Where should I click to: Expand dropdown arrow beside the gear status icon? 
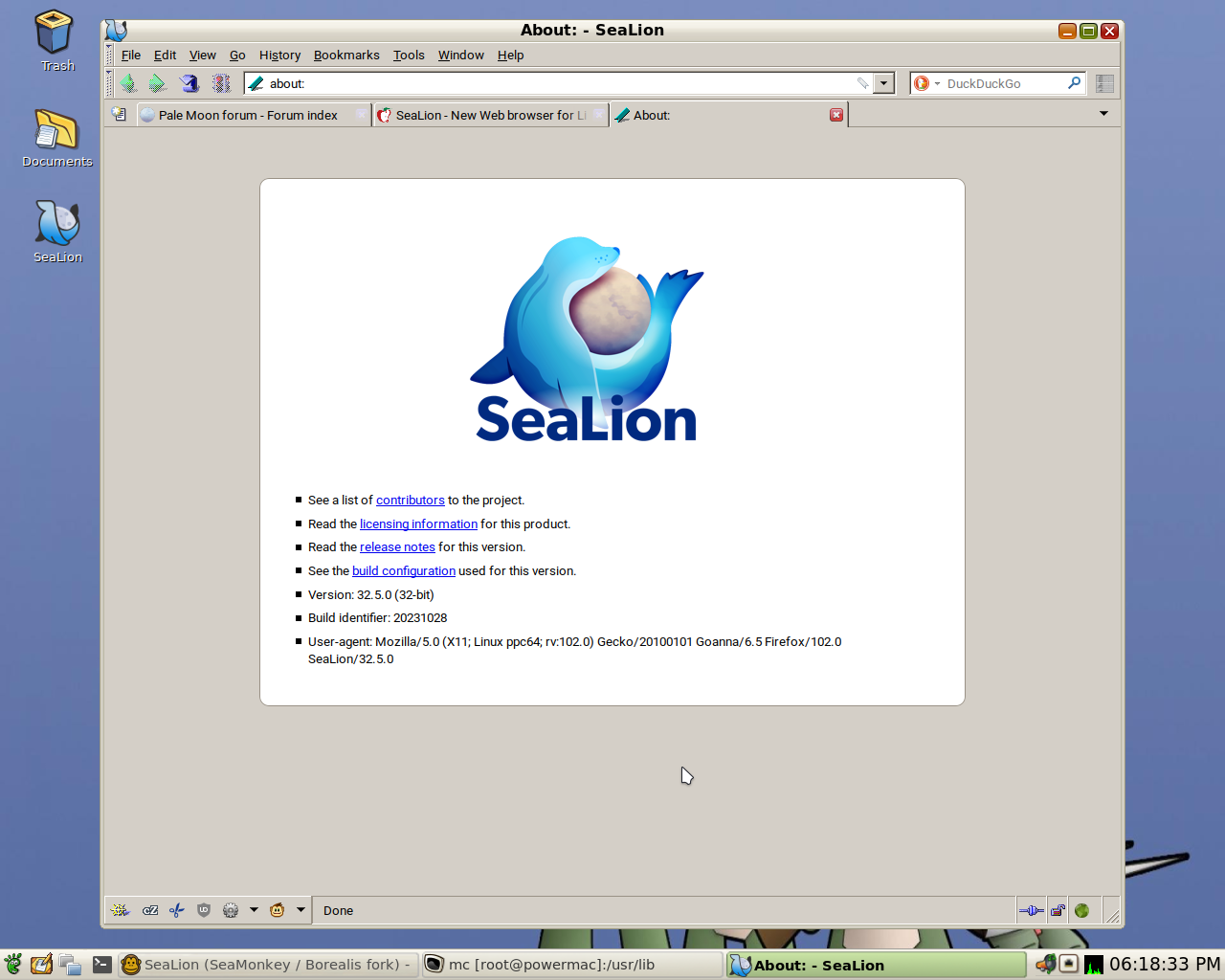[254, 910]
